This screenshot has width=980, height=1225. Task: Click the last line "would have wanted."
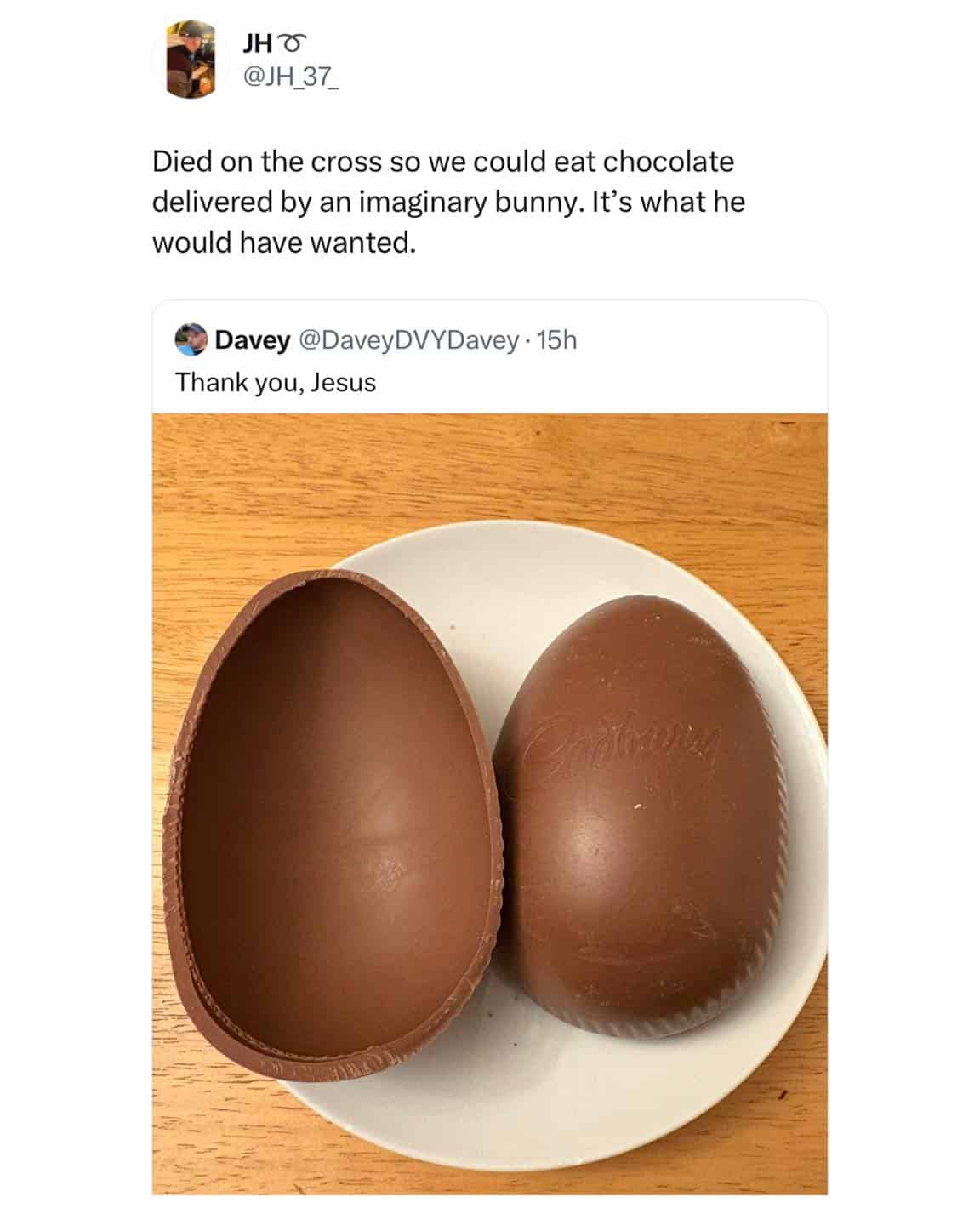click(285, 243)
